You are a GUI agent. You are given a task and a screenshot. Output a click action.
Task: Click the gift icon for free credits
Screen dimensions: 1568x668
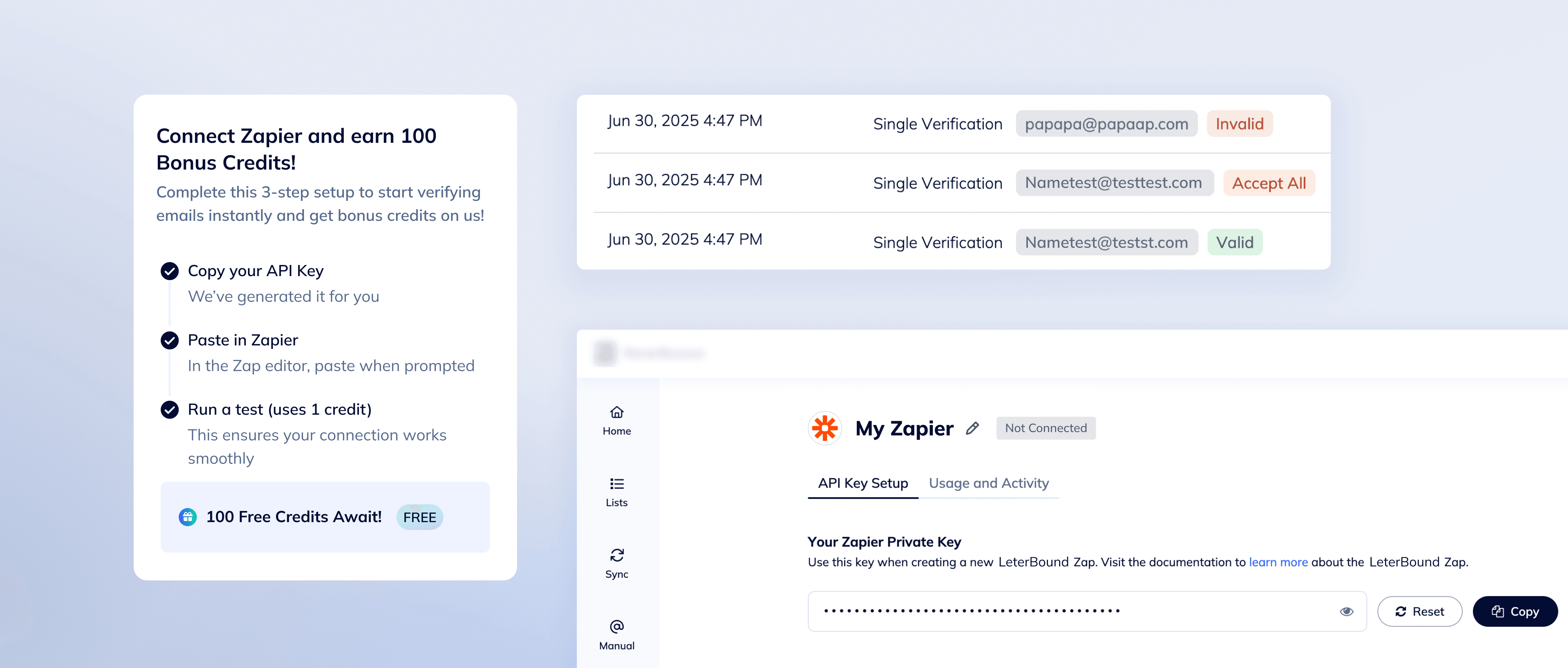click(187, 517)
